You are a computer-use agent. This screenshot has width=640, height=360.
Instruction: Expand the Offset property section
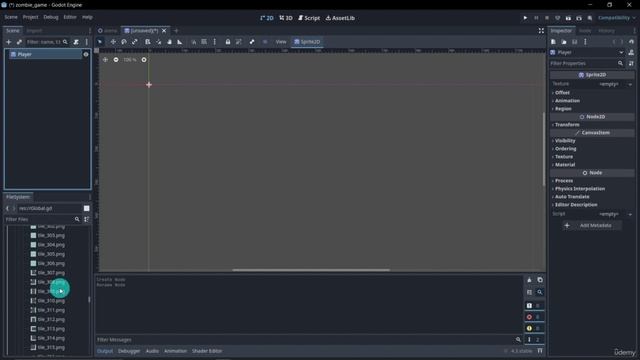click(x=562, y=93)
